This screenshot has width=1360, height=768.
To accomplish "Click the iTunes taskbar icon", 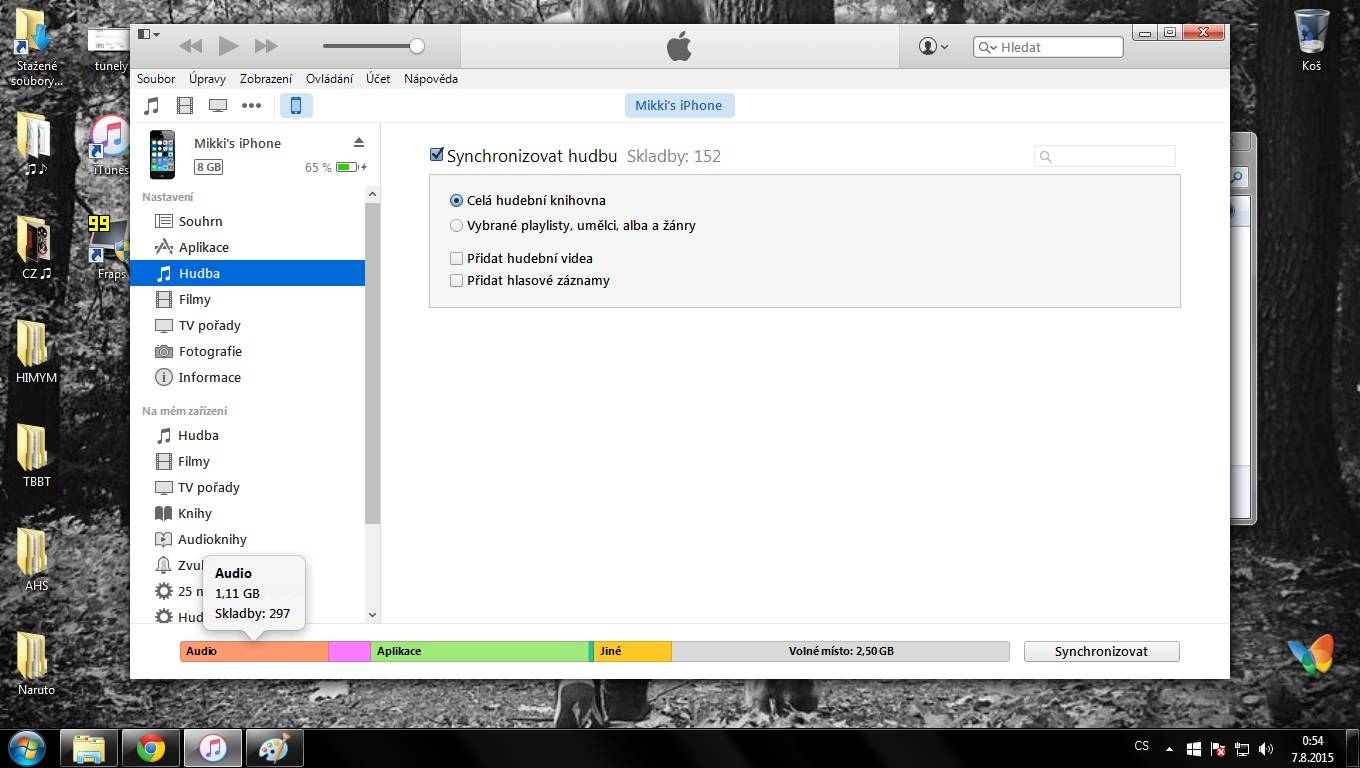I will click(x=212, y=747).
